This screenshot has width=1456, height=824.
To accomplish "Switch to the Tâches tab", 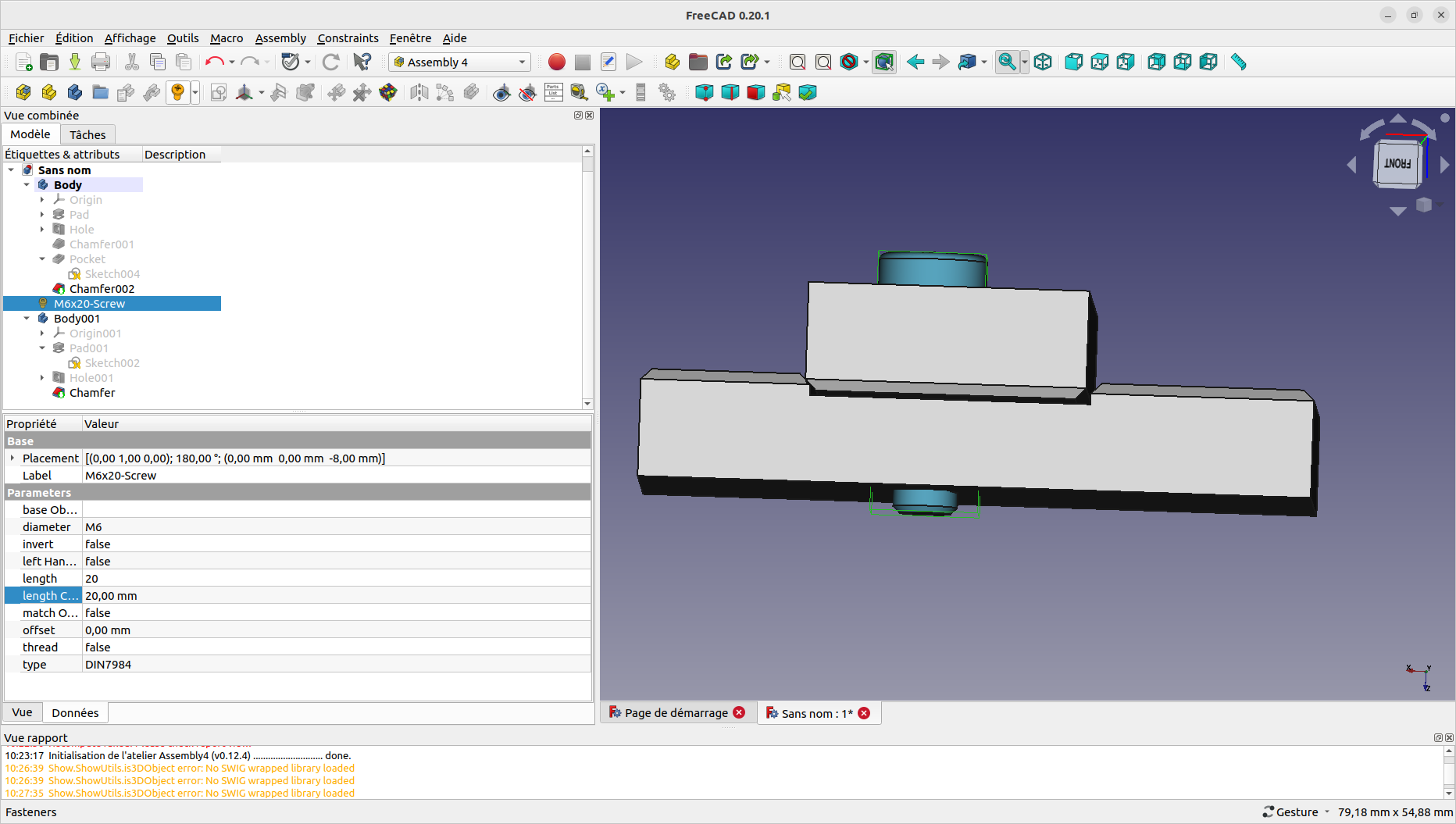I will tap(87, 135).
